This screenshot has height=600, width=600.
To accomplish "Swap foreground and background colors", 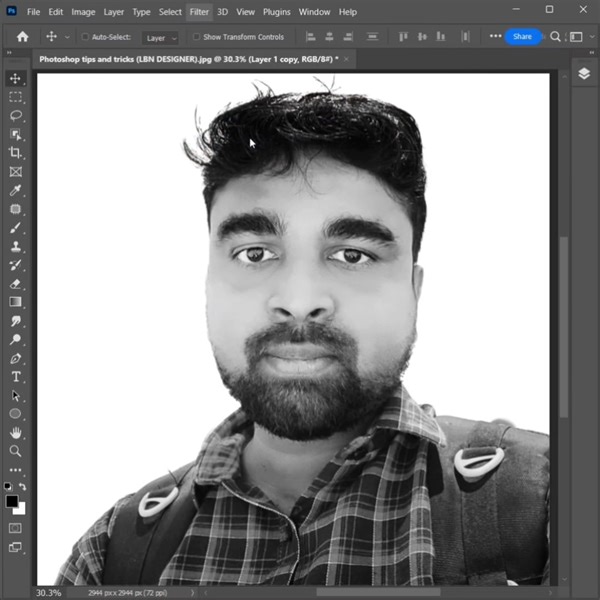I will [x=23, y=487].
